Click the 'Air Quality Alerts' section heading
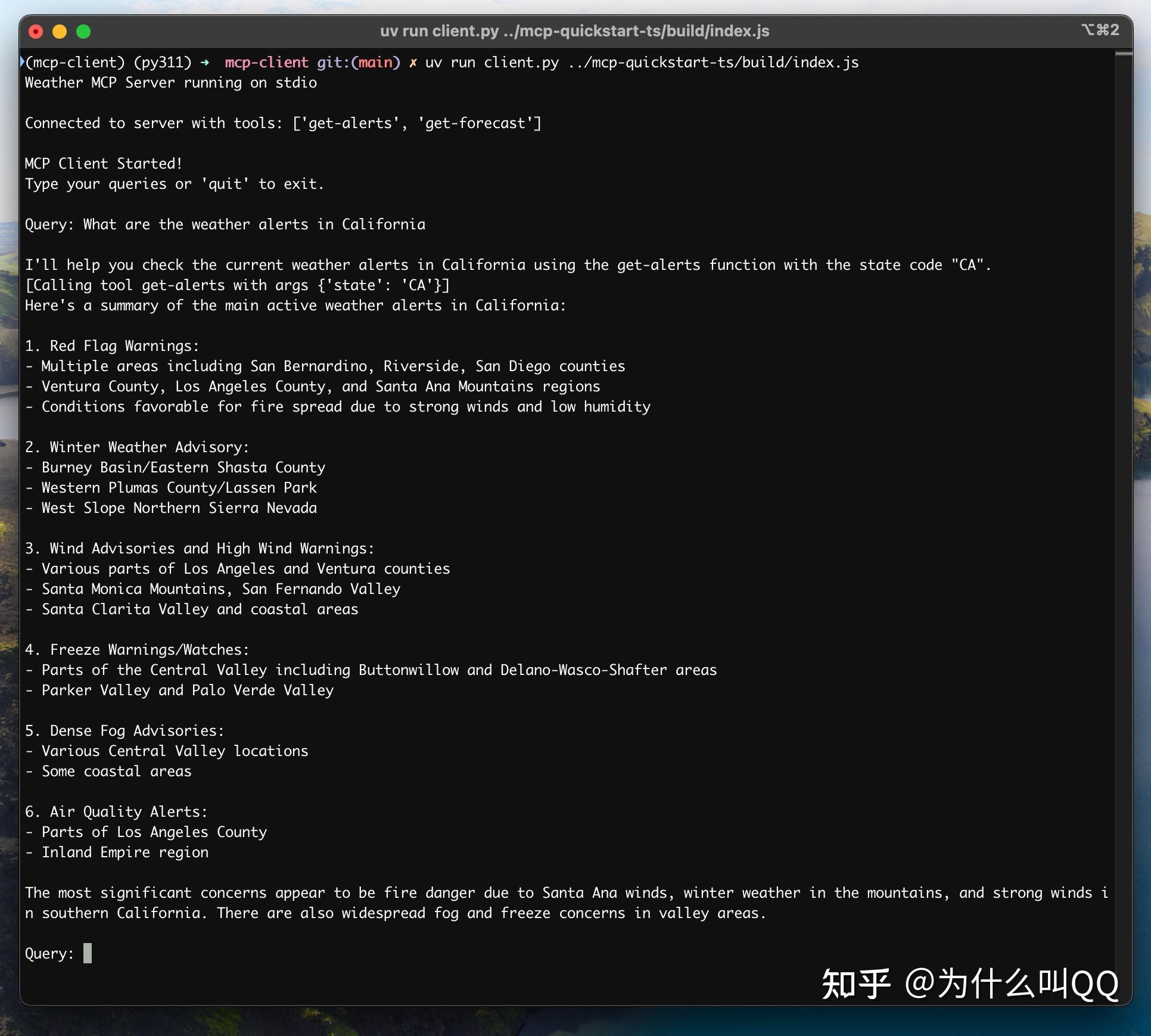 (x=116, y=811)
